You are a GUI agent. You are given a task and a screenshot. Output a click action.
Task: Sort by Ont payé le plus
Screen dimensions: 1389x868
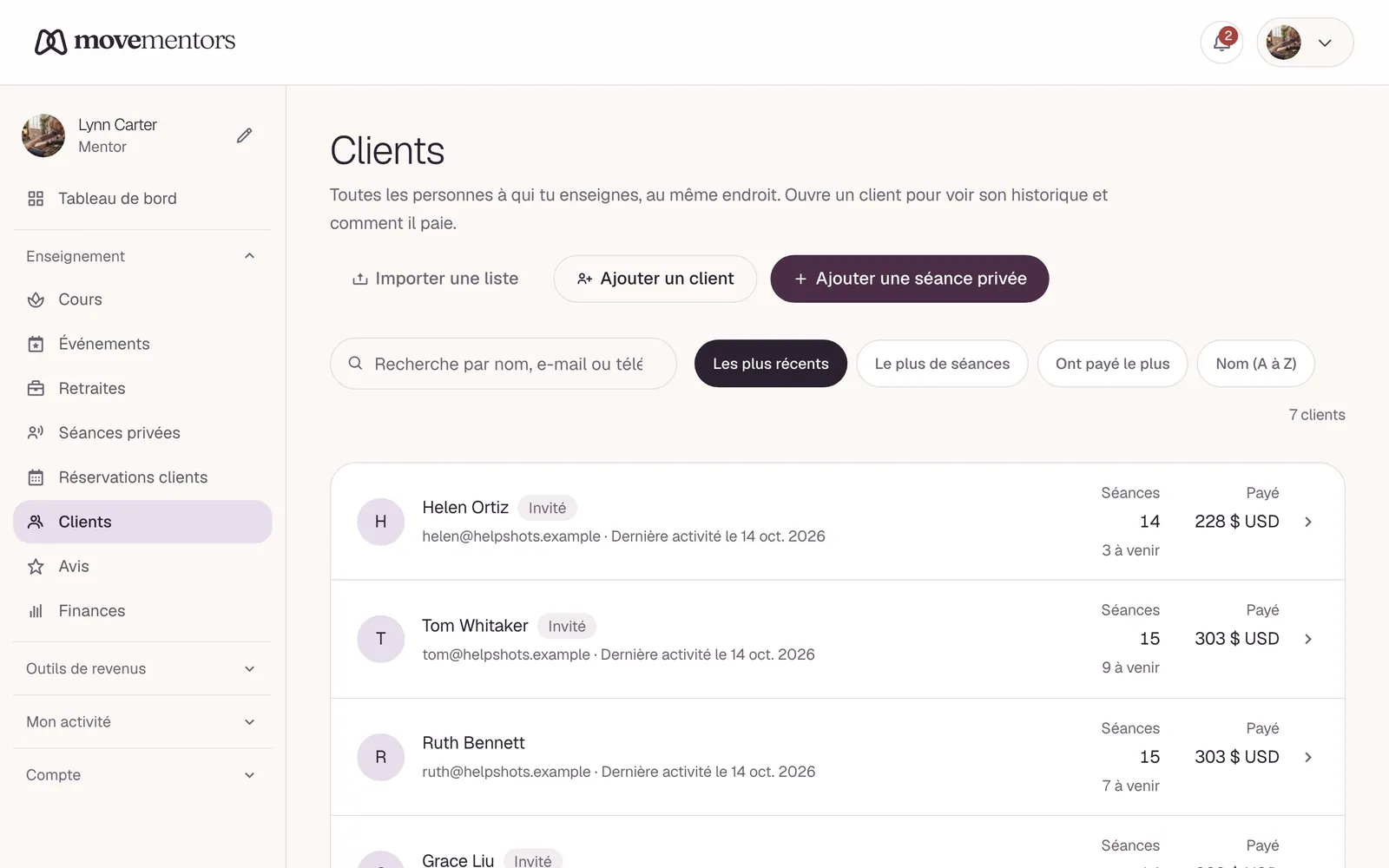click(1112, 364)
